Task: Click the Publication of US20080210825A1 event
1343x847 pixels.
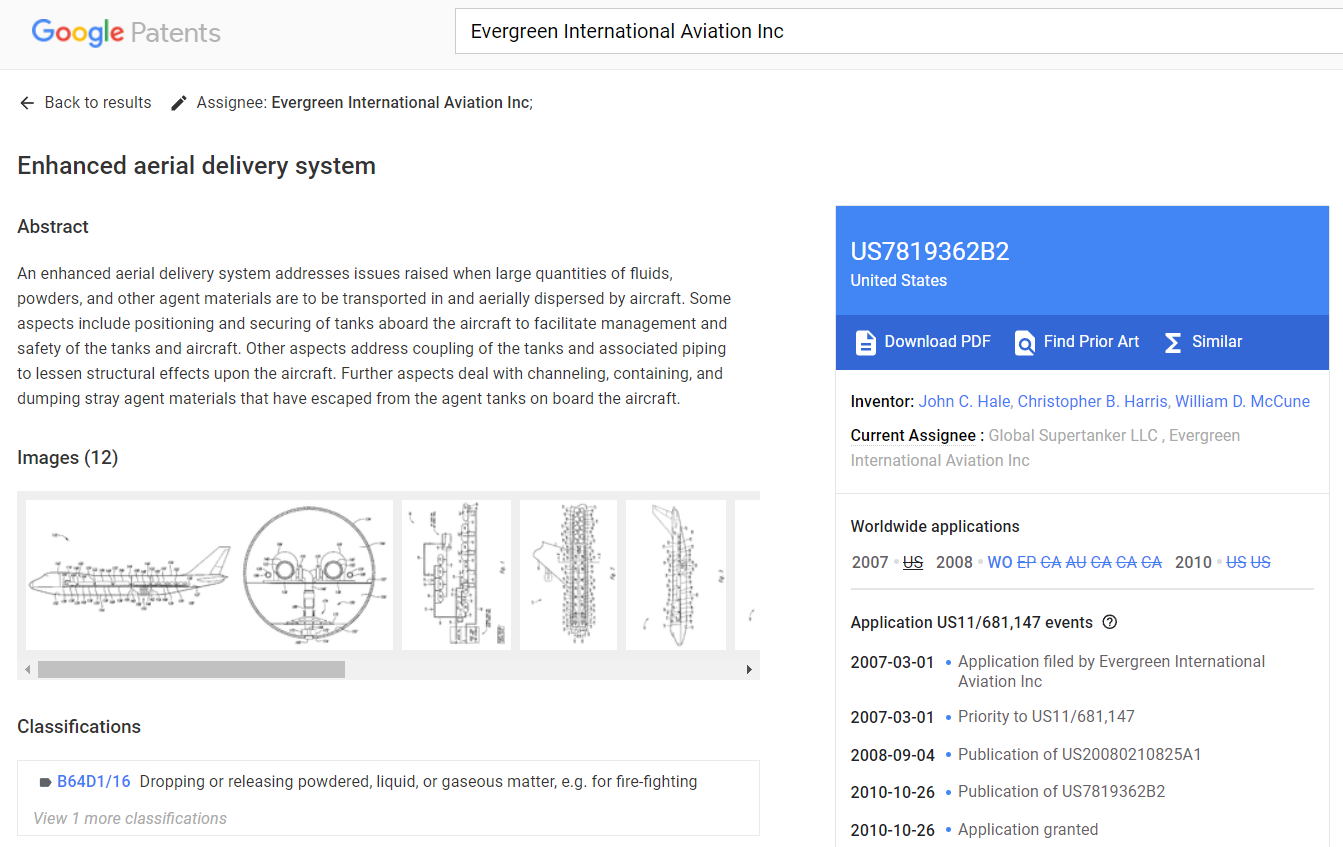Action: click(1080, 755)
